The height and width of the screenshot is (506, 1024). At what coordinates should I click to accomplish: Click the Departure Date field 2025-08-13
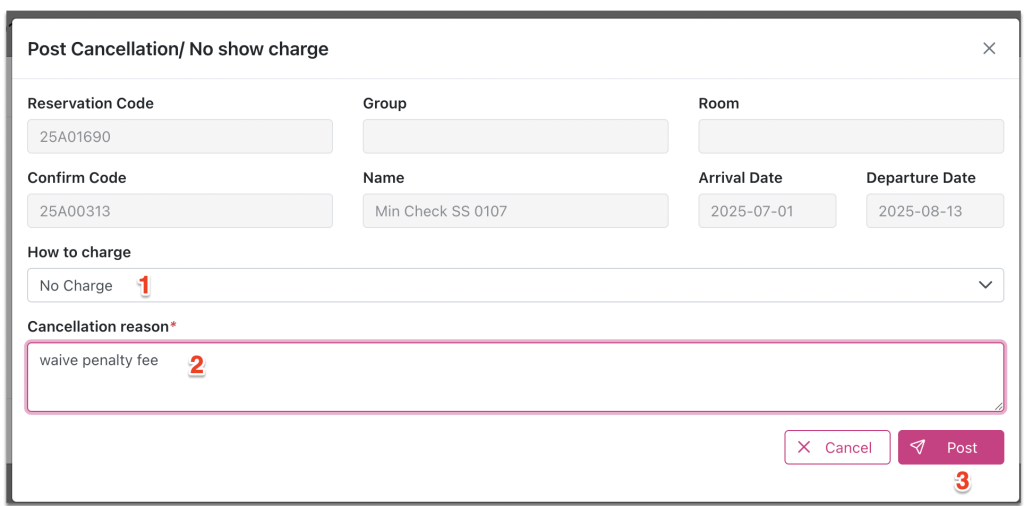935,211
